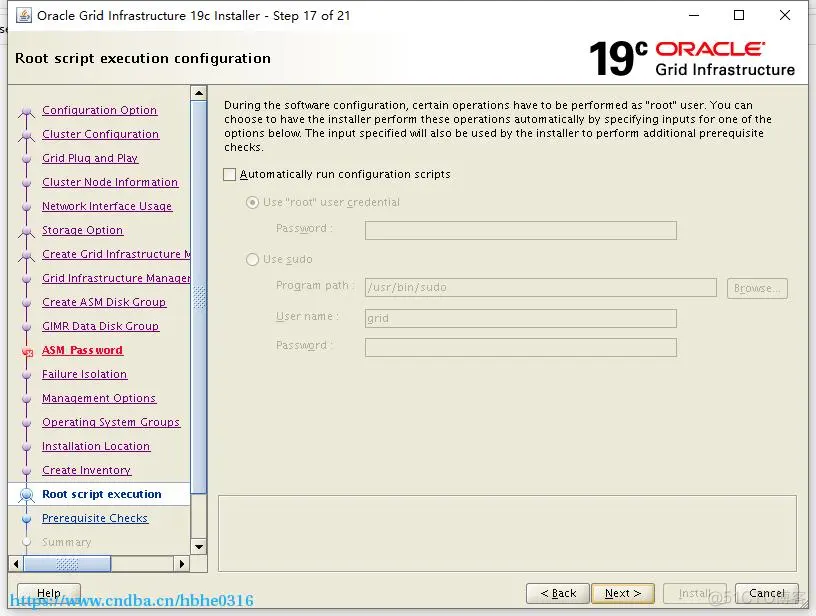
Task: Go to the Create ASM Disk Group step
Action: tap(104, 302)
